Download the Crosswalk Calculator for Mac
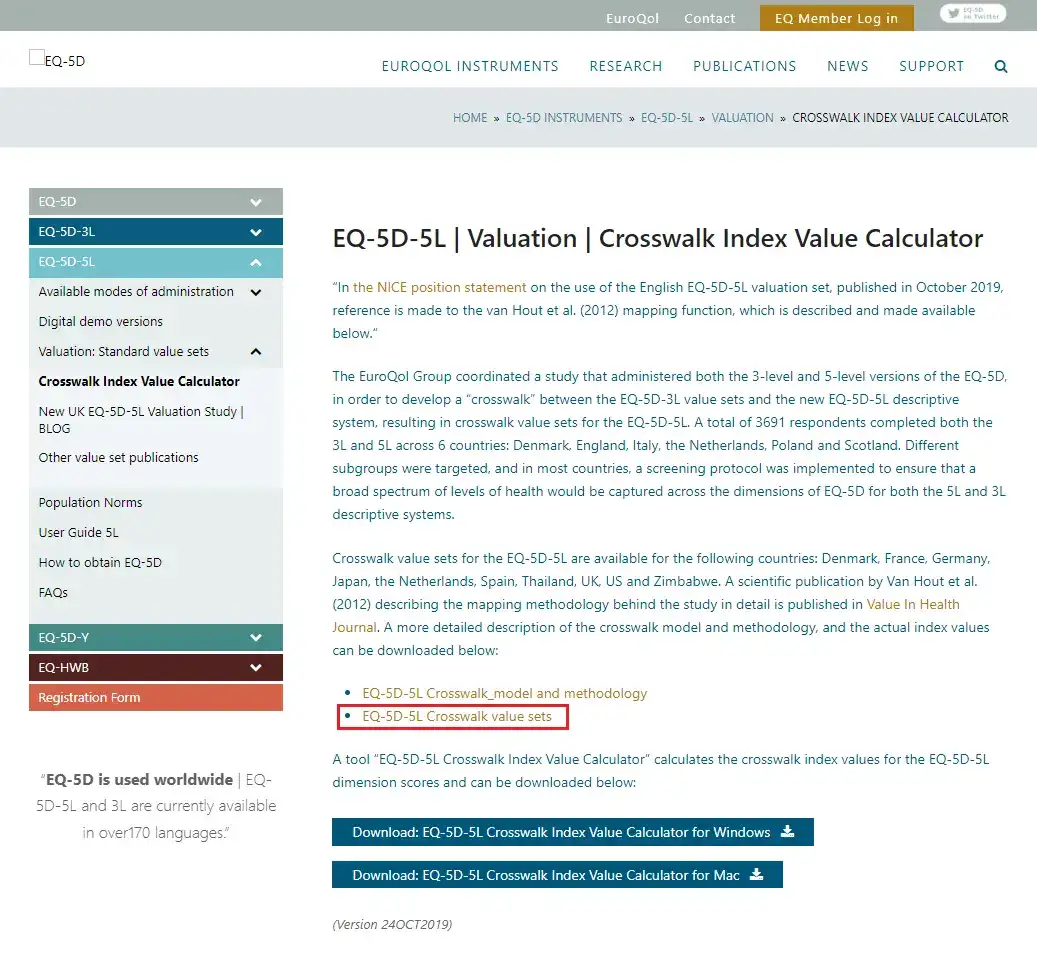1037x960 pixels. [x=558, y=875]
